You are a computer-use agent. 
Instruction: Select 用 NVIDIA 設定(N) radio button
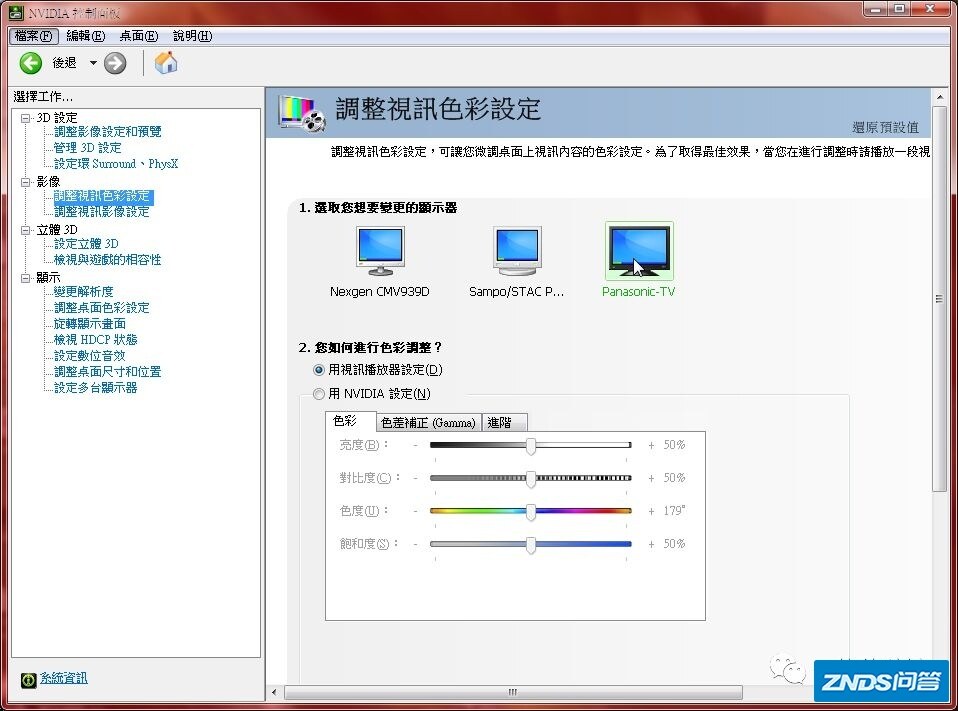318,394
